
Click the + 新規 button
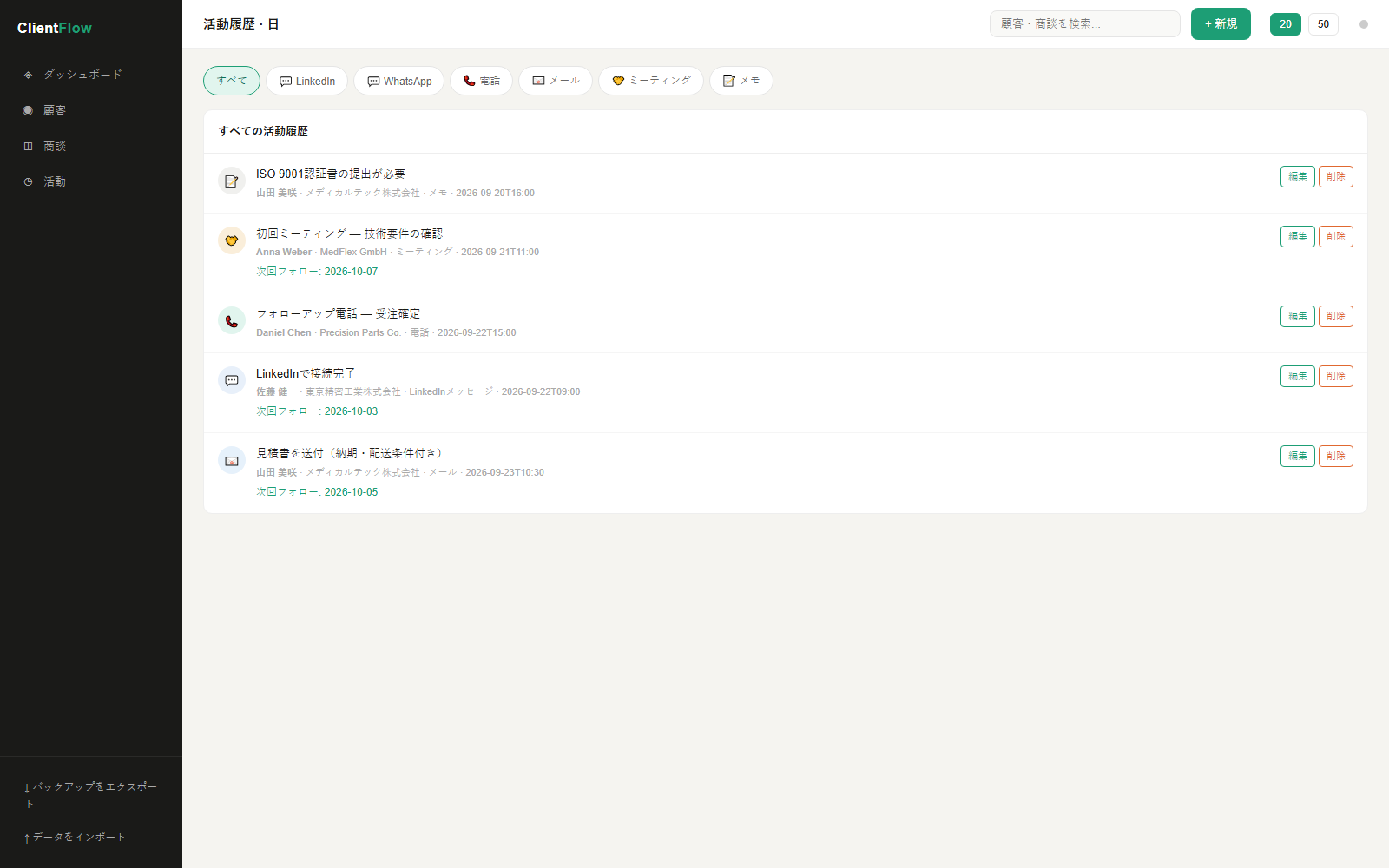click(1221, 24)
